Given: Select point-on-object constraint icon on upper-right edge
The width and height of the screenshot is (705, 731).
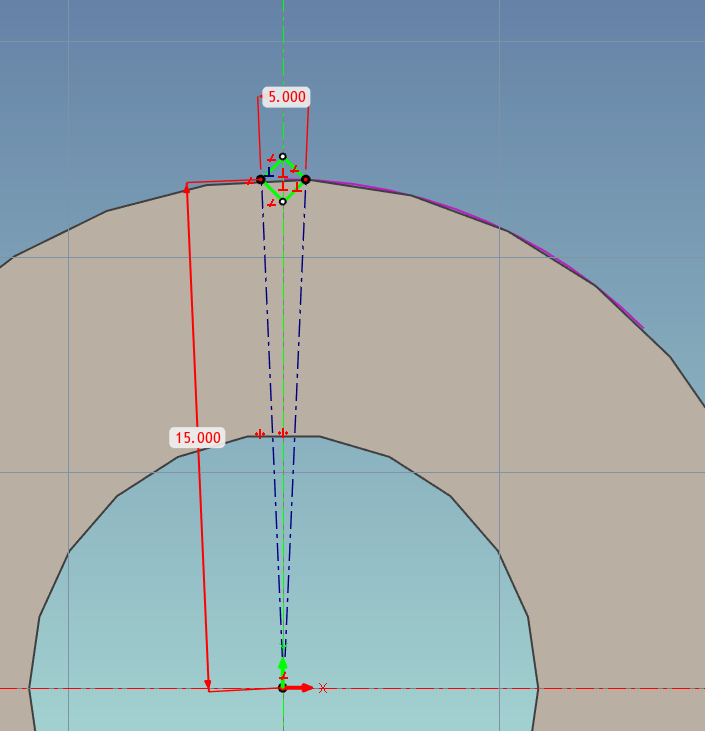Looking at the screenshot, I should (295, 169).
